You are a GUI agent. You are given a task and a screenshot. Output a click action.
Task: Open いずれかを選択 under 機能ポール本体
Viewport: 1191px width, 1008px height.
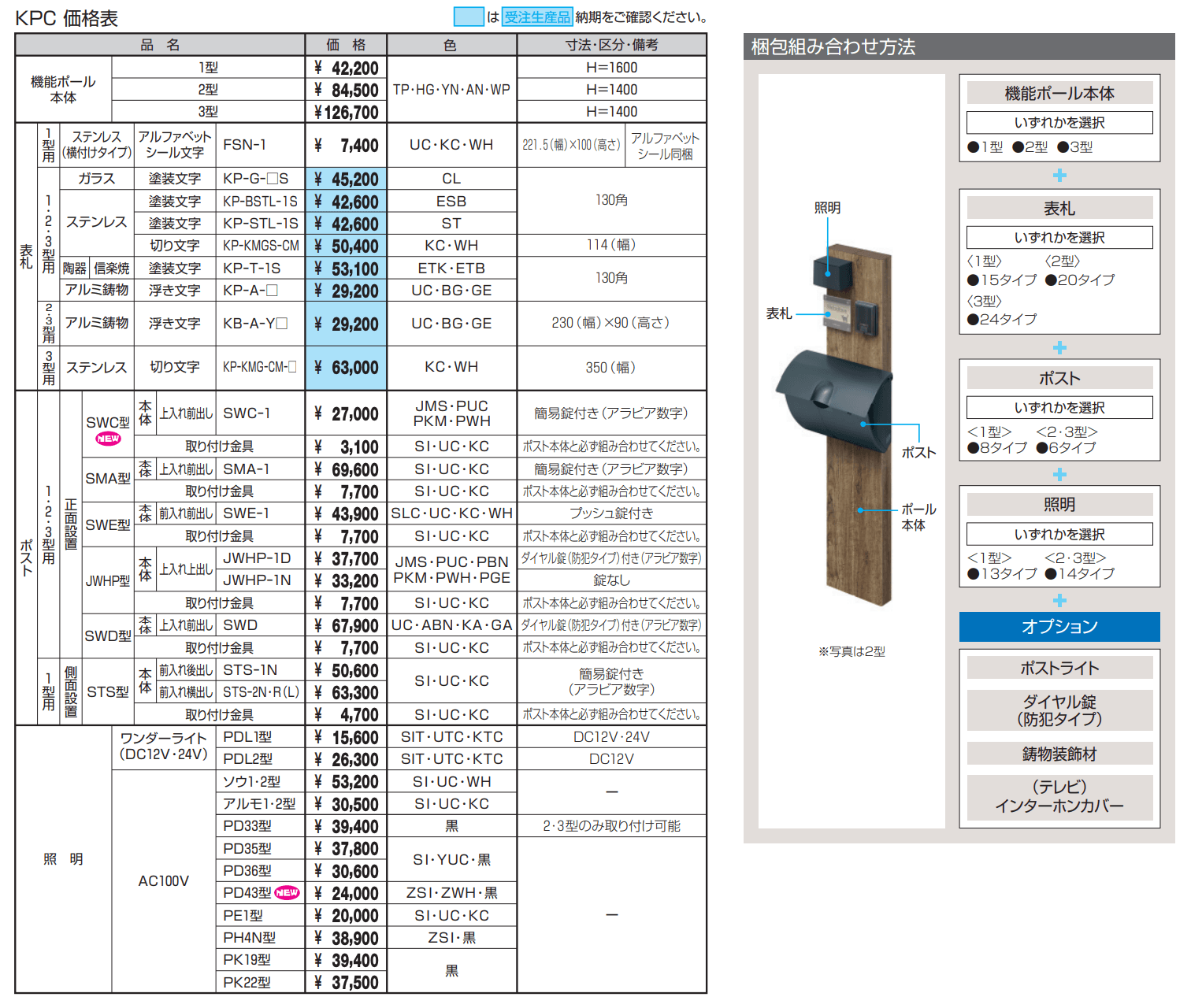(1059, 122)
